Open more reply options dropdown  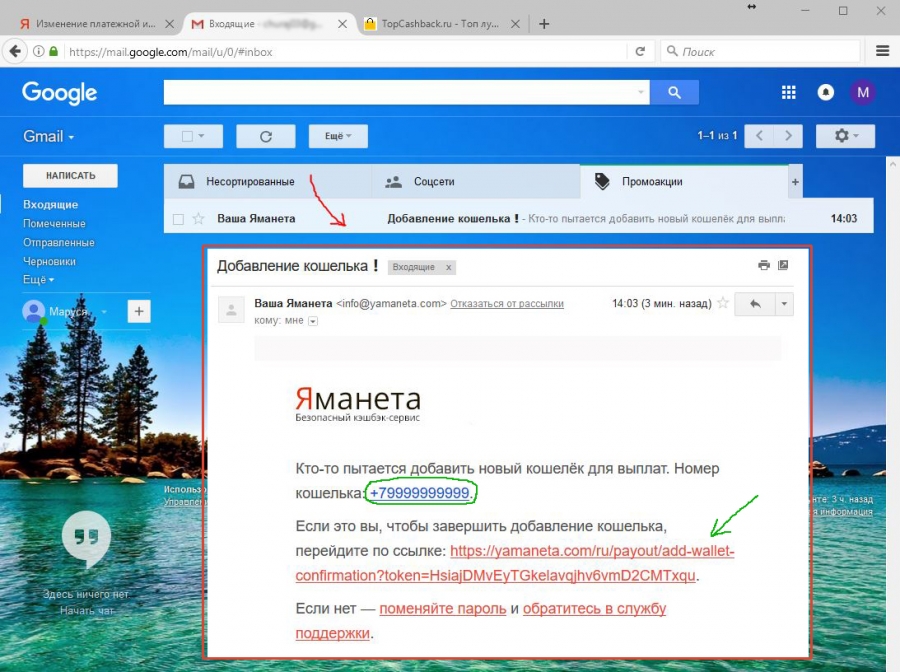click(784, 304)
